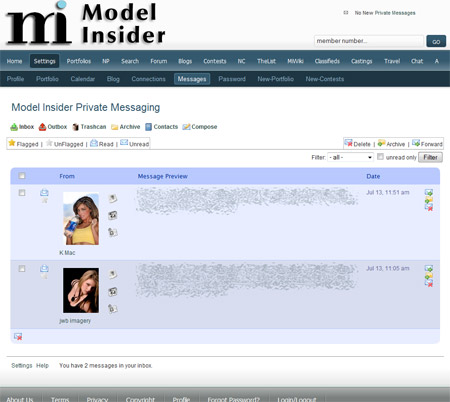Image resolution: width=450 pixels, height=402 pixels.
Task: Sort messages by the Date column header
Action: pyautogui.click(x=373, y=176)
